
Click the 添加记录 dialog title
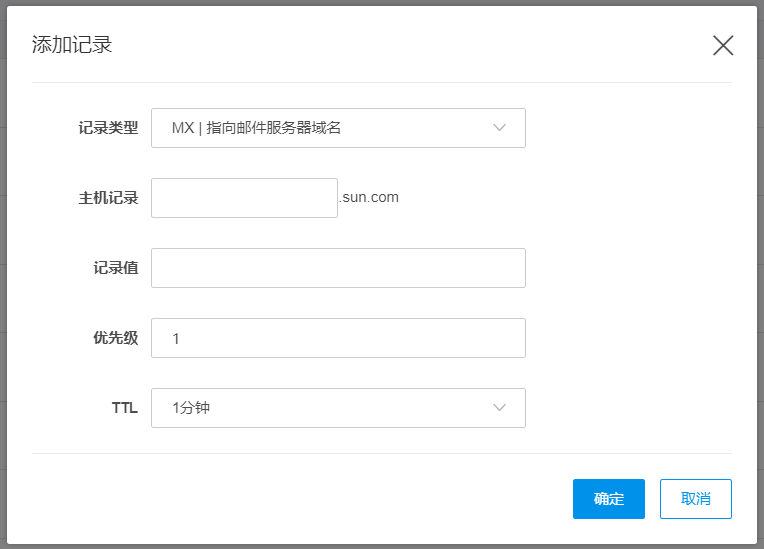(x=72, y=45)
